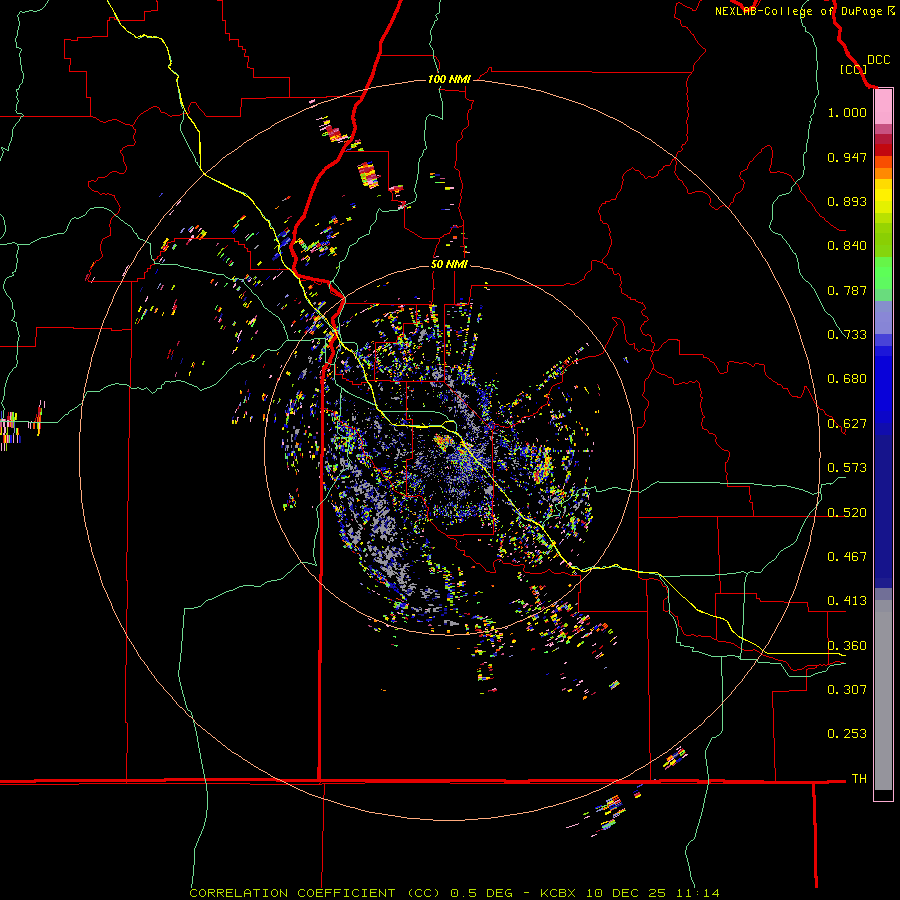Click the TH threshold label
Image resolution: width=900 pixels, height=900 pixels.
[859, 779]
